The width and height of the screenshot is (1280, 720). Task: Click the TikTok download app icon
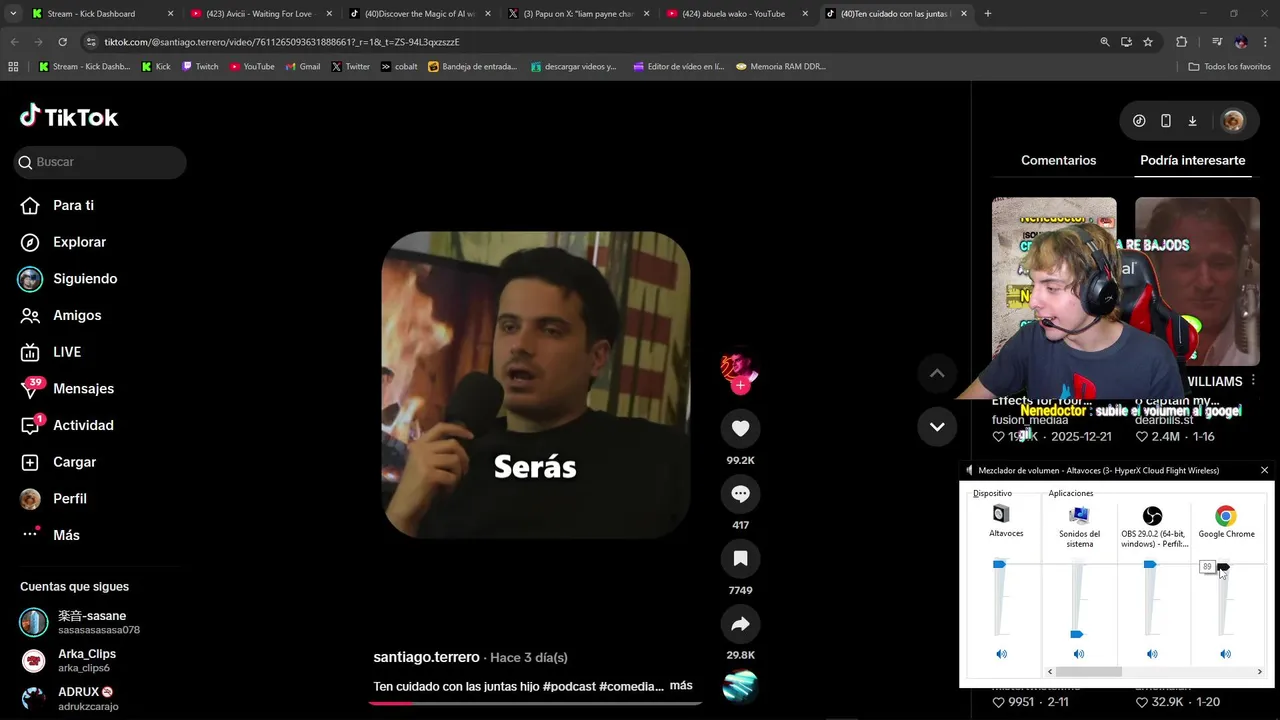pos(1192,121)
